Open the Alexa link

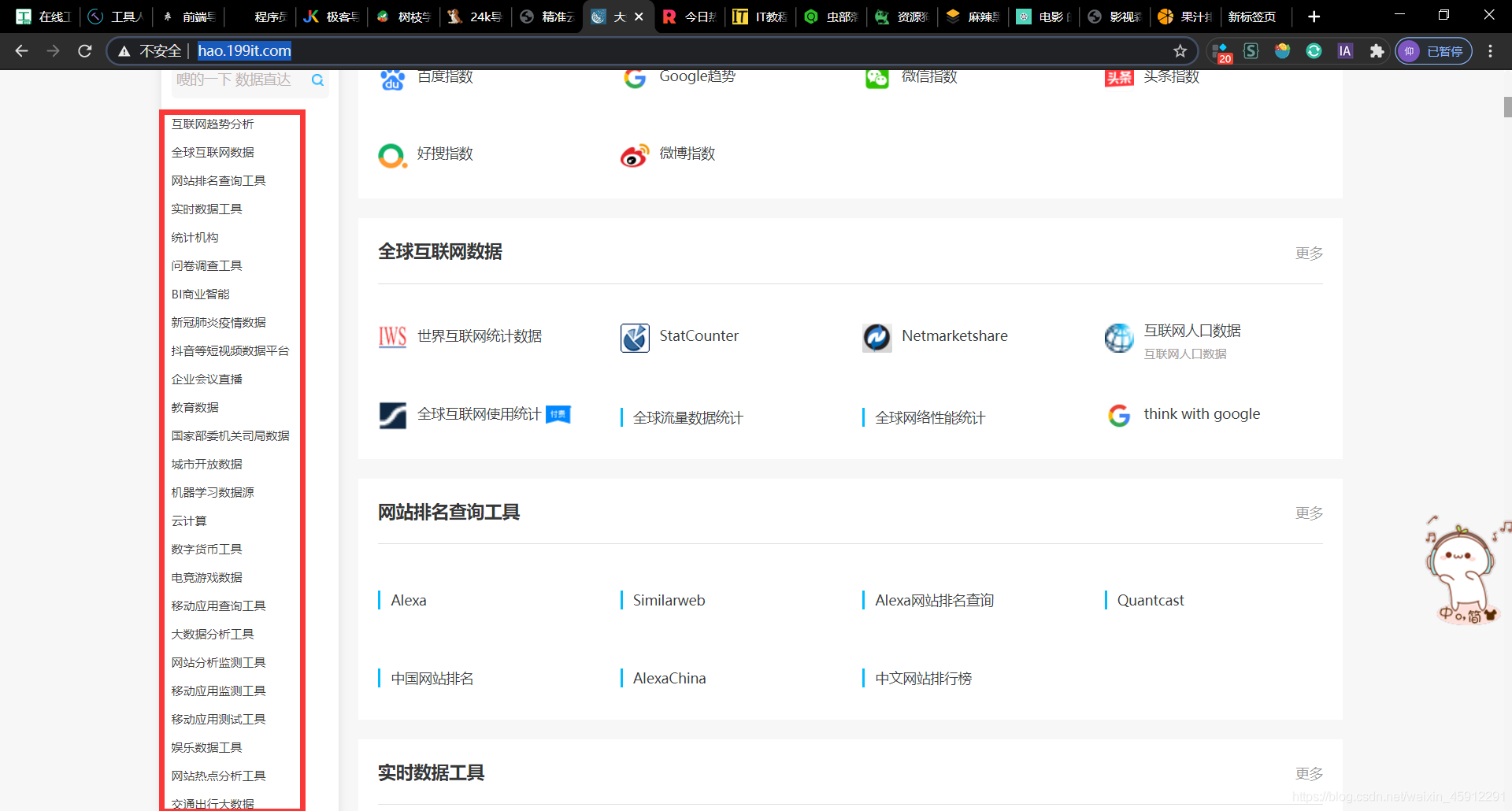click(x=409, y=601)
